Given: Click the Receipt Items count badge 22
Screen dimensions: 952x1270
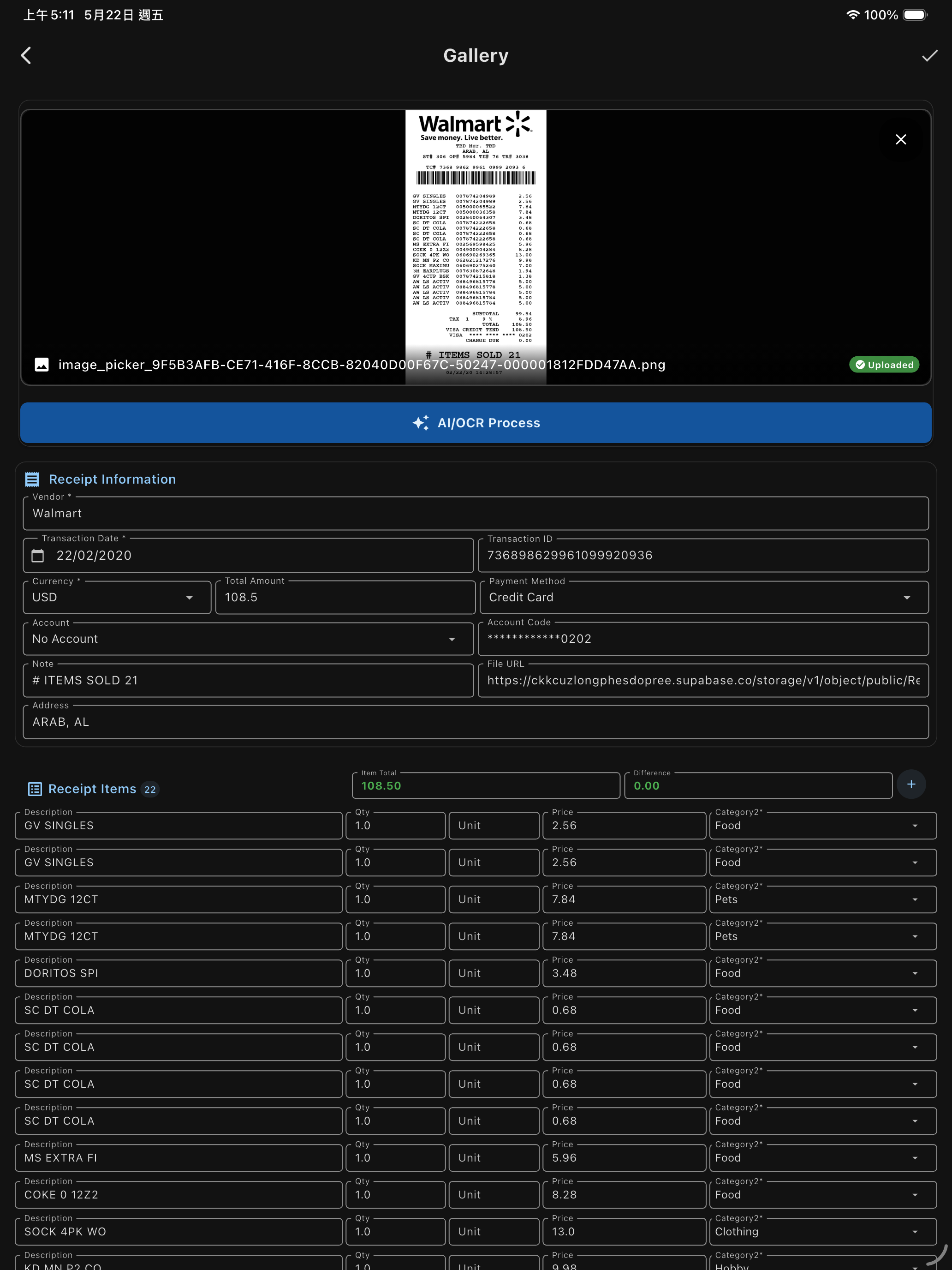Looking at the screenshot, I should [150, 790].
